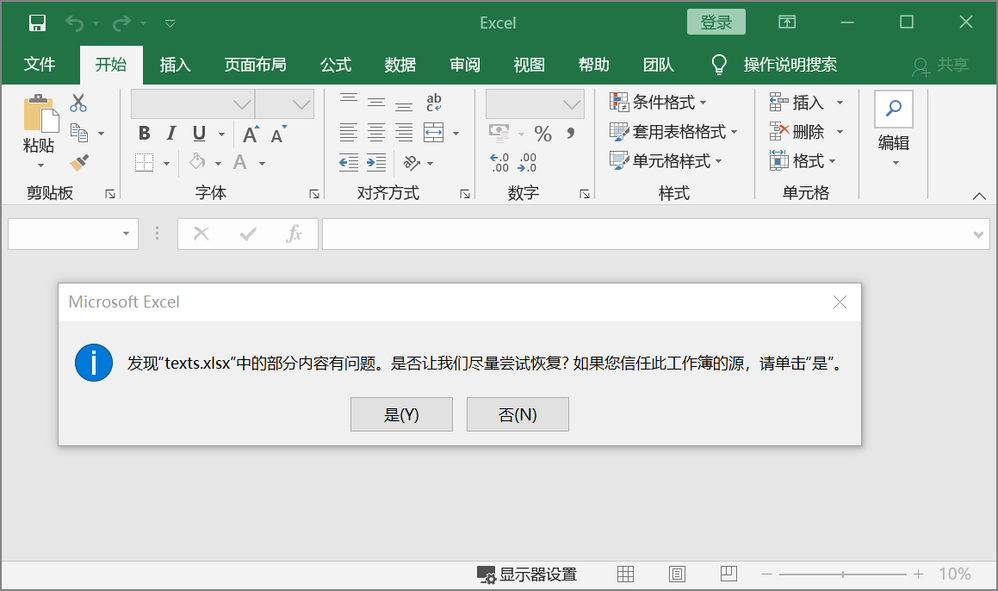This screenshot has width=998, height=591.
Task: Open the font name dropdown
Action: point(242,104)
